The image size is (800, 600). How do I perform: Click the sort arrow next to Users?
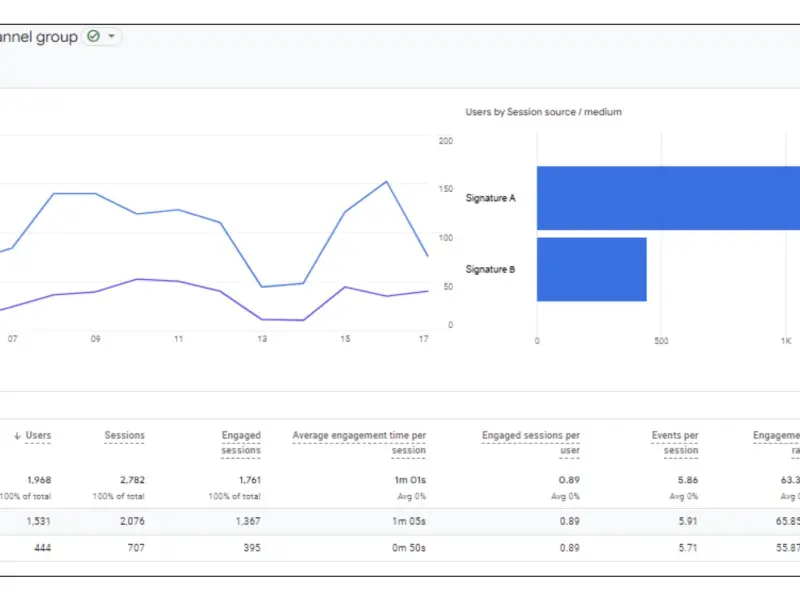[x=17, y=436]
